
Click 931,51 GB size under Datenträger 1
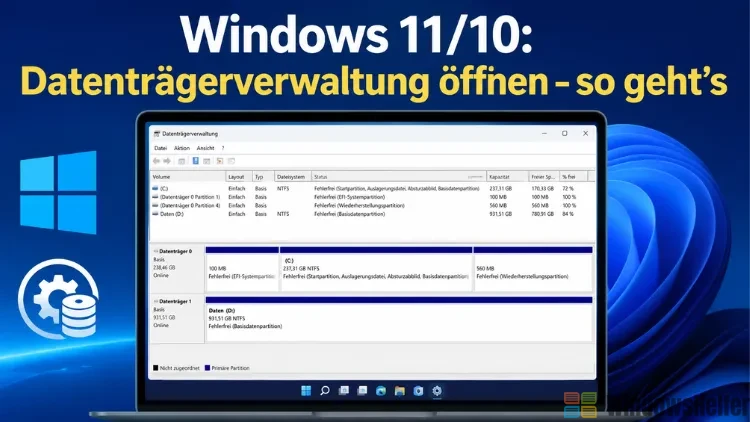[164, 317]
